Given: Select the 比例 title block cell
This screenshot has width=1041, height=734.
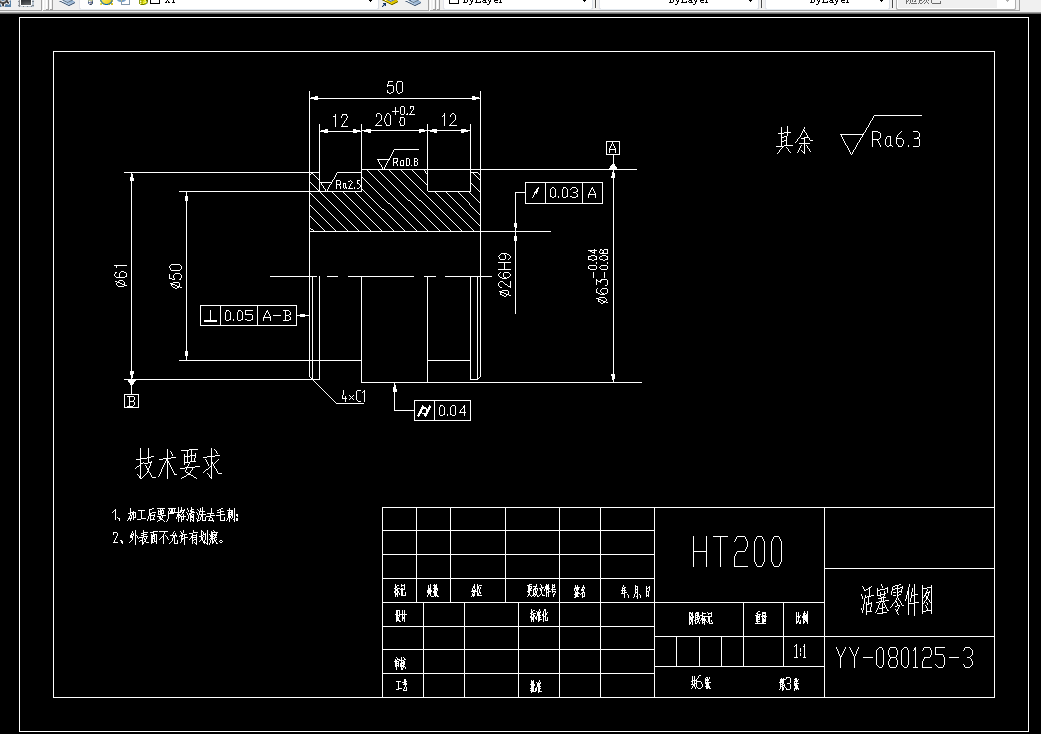Looking at the screenshot, I should click(802, 619).
